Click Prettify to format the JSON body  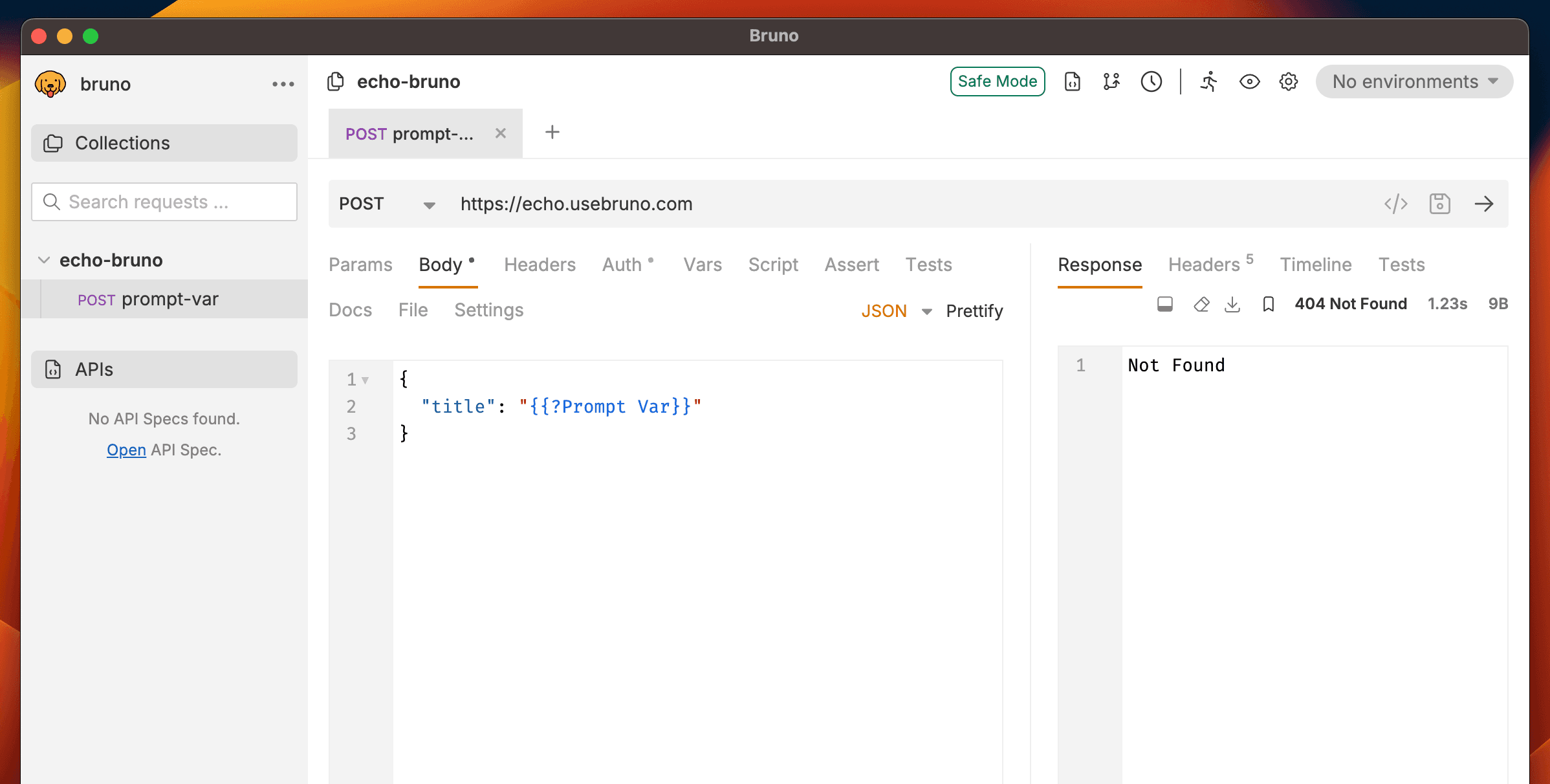click(974, 310)
